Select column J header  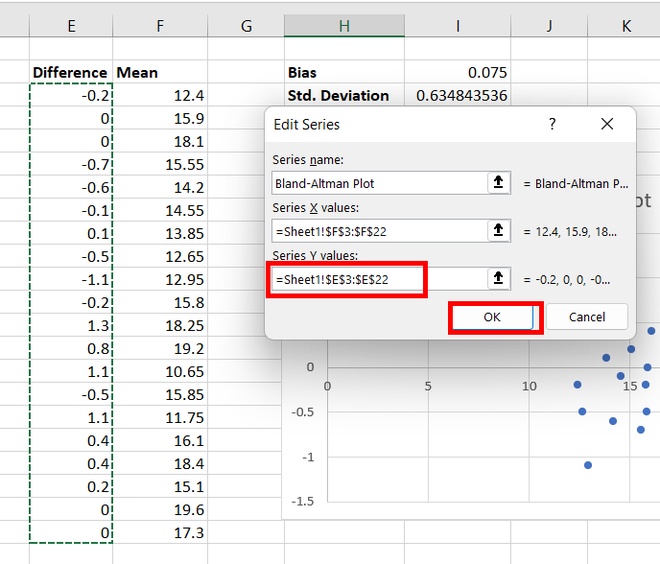549,26
